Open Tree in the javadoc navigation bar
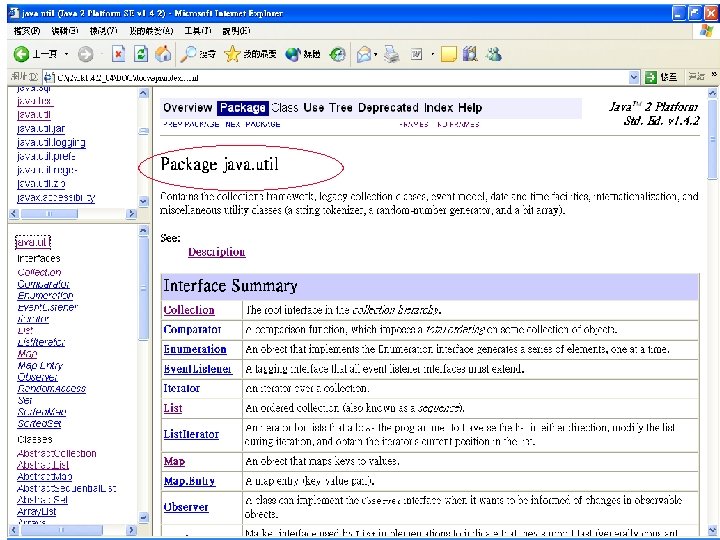Viewport: 720px width, 540px height. (341, 107)
